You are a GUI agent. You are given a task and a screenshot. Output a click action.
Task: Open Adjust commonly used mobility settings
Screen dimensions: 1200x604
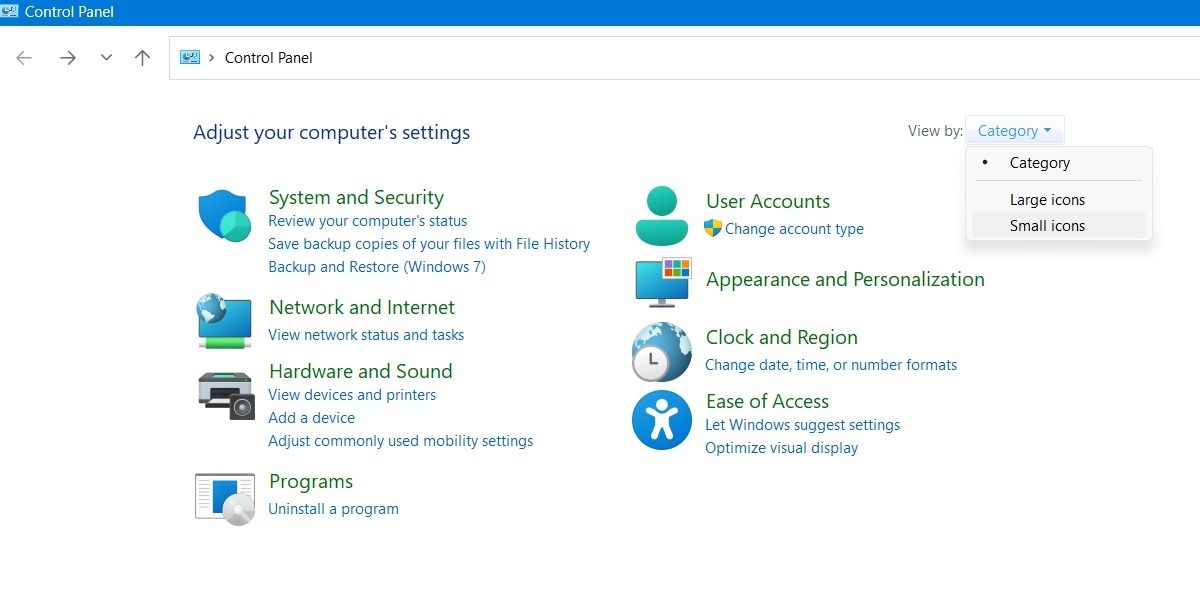tap(400, 440)
